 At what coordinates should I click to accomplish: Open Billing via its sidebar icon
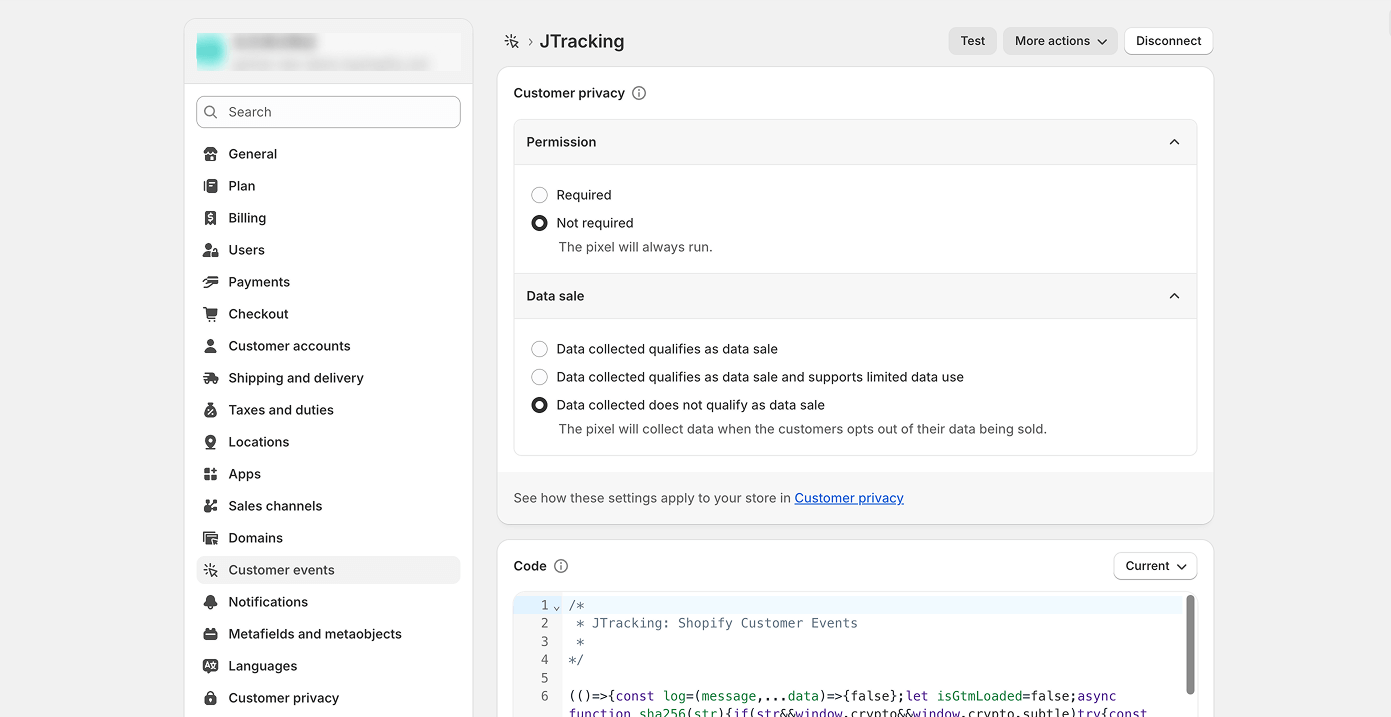(x=210, y=218)
